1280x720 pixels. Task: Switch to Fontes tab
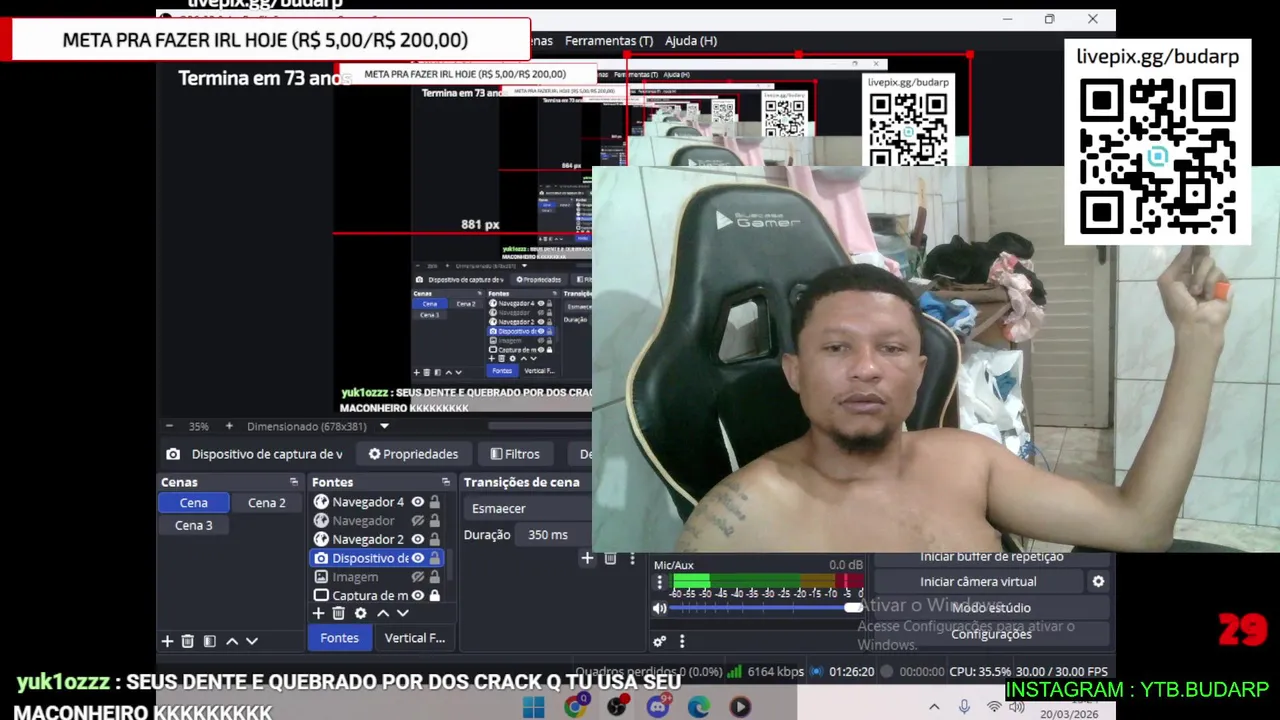click(x=339, y=638)
